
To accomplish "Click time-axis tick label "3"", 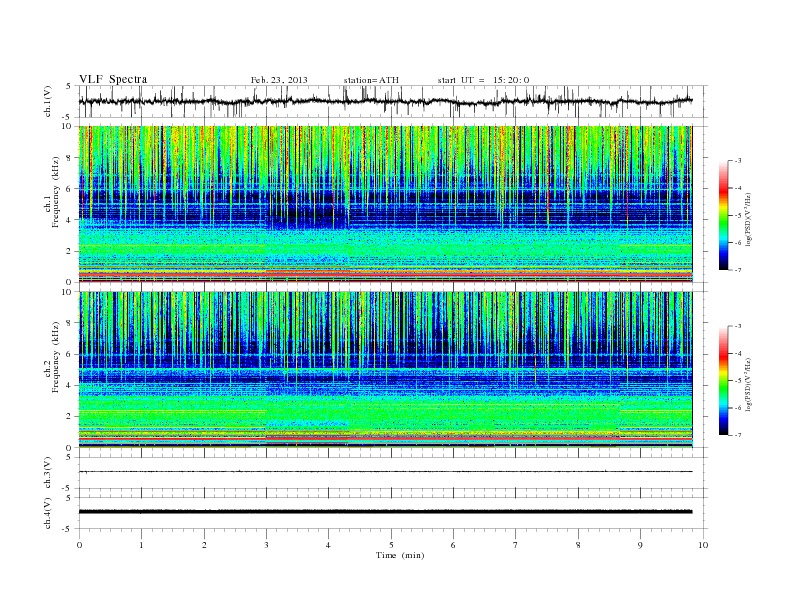I will pos(266,545).
